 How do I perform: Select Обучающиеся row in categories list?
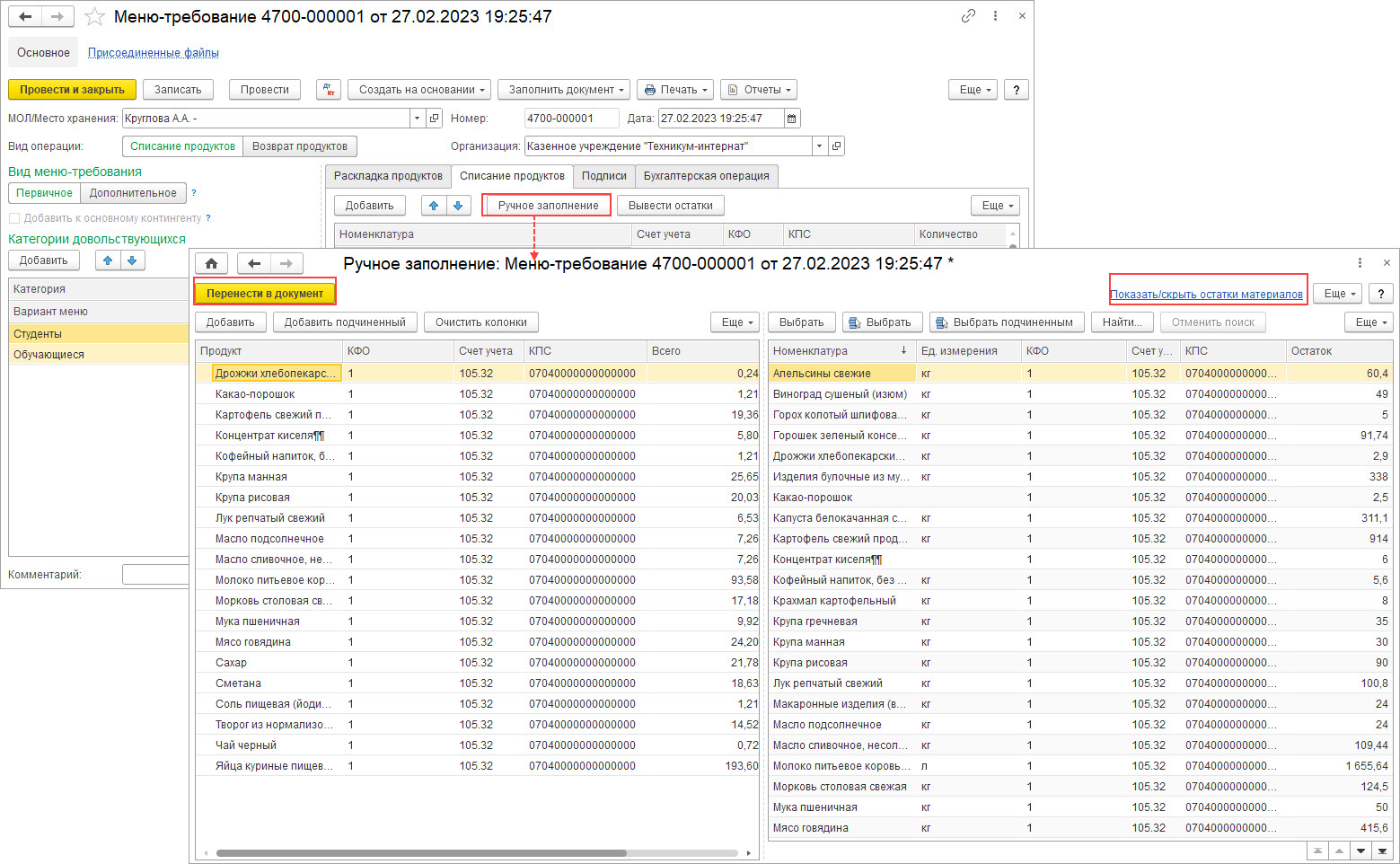pos(99,355)
